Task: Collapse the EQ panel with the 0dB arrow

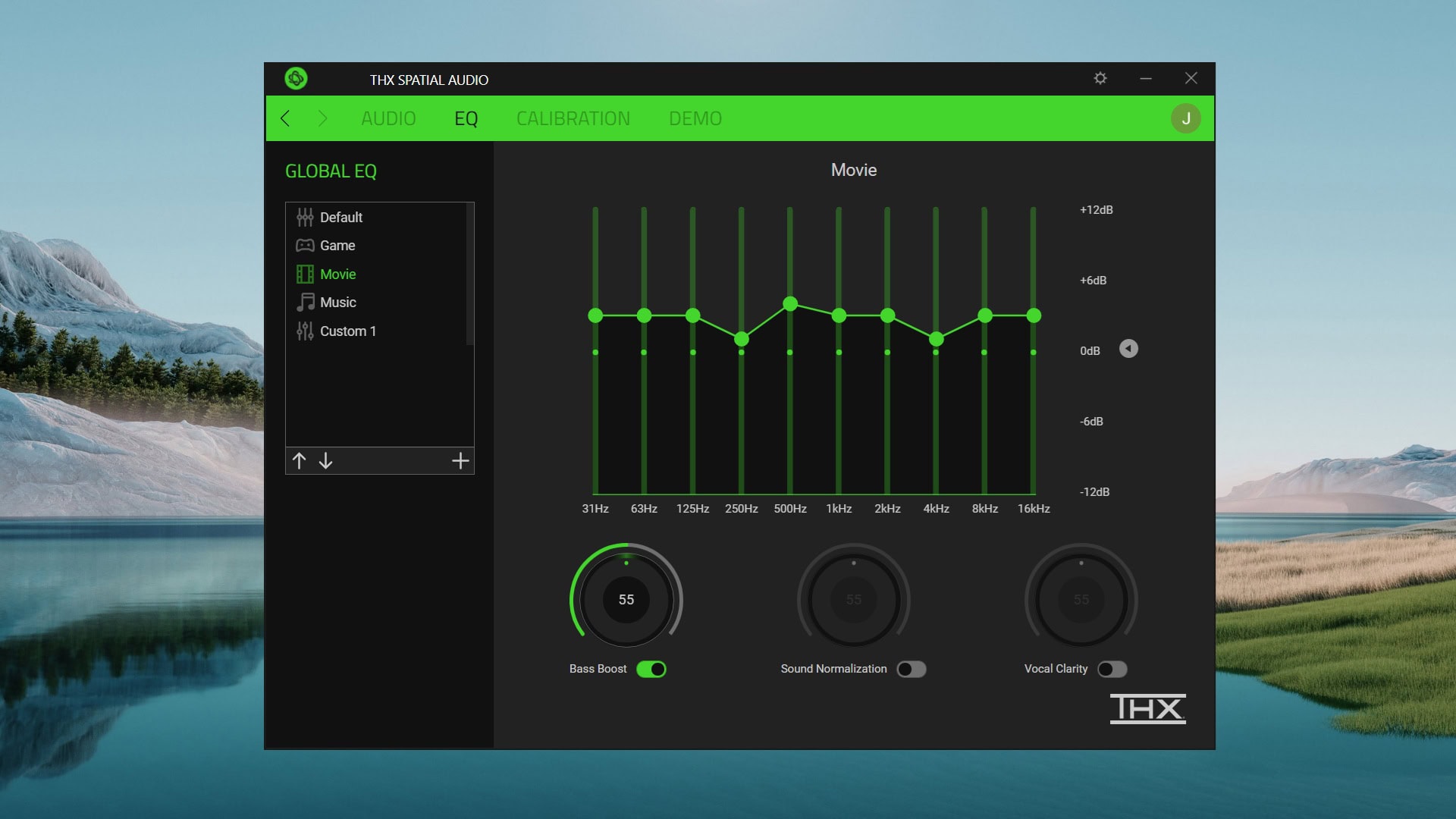Action: (1128, 349)
